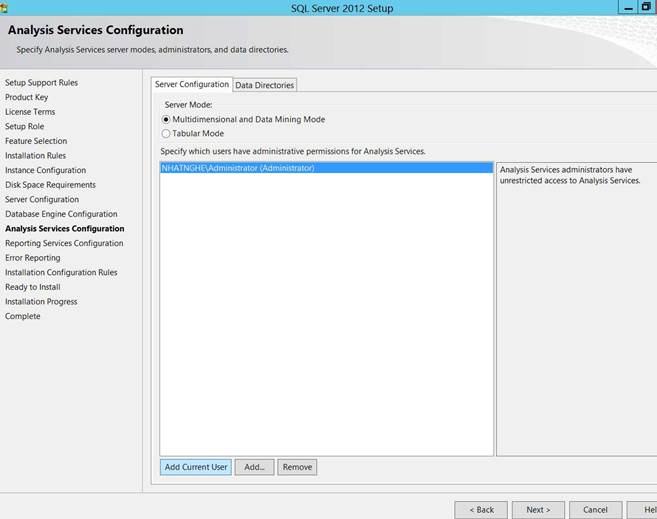
Task: Open the Server Configuration tab
Action: (x=192, y=84)
